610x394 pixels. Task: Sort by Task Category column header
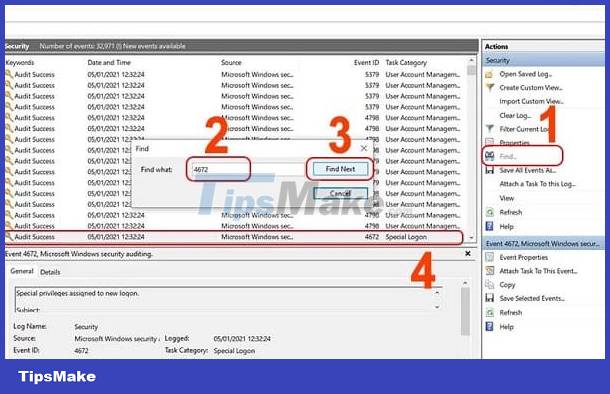click(406, 63)
